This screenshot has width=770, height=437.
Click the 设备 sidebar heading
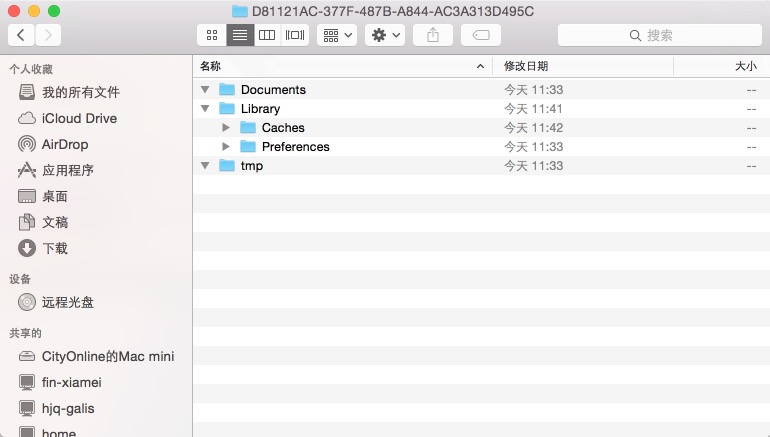coord(20,279)
